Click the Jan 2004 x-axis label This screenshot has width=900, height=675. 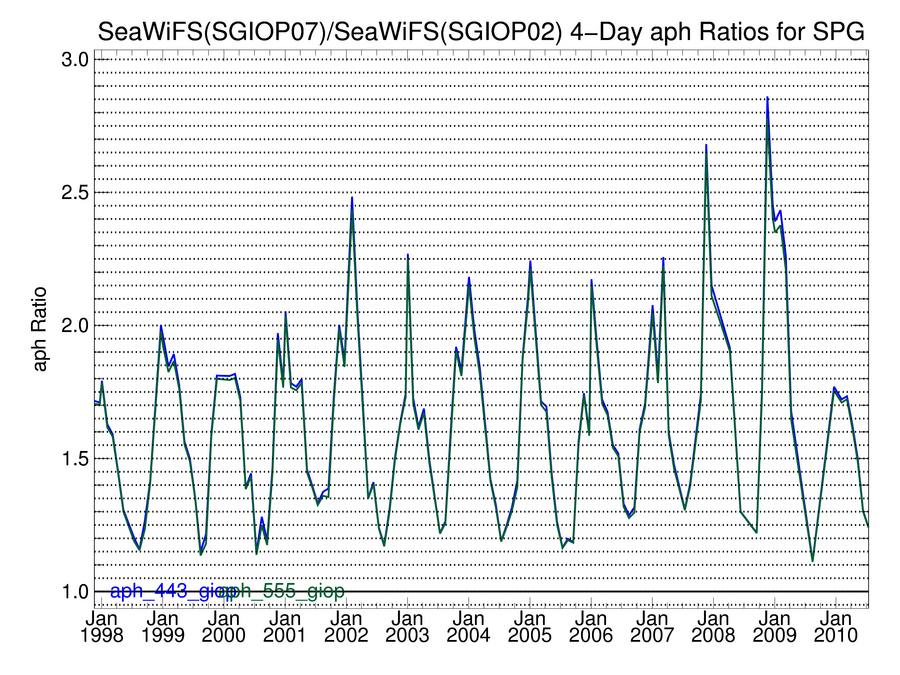pos(468,627)
